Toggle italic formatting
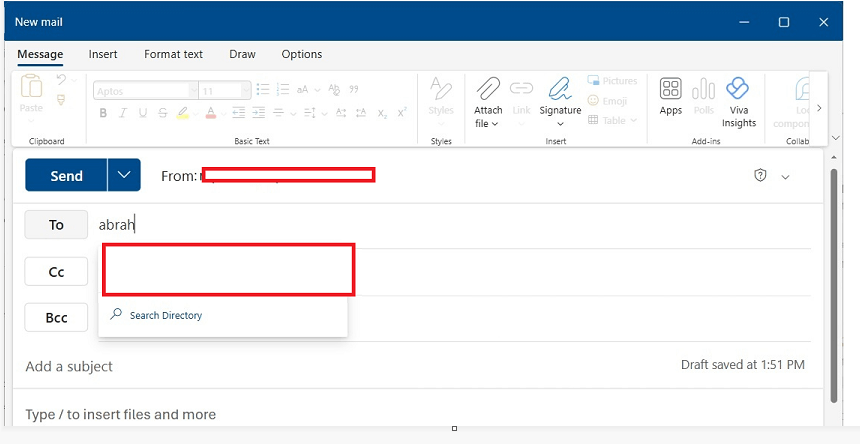860x444 pixels. click(x=123, y=113)
